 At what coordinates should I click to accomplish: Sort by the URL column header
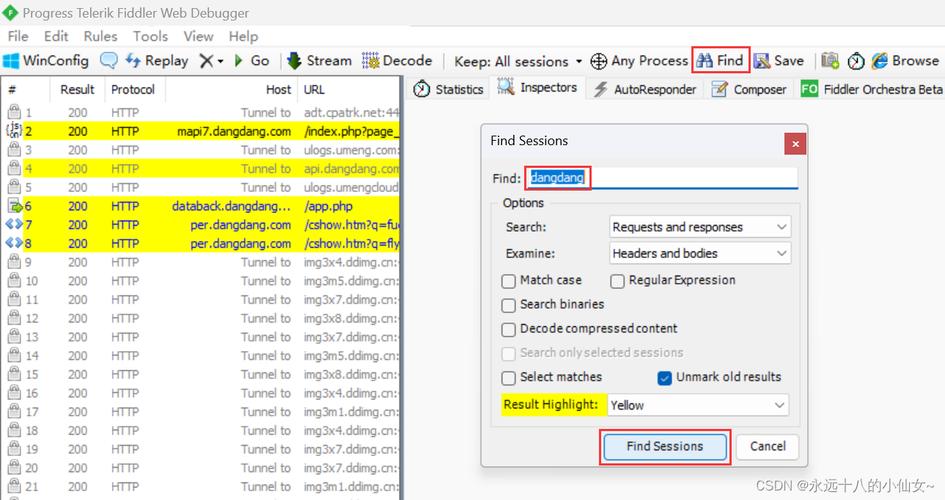coord(348,90)
